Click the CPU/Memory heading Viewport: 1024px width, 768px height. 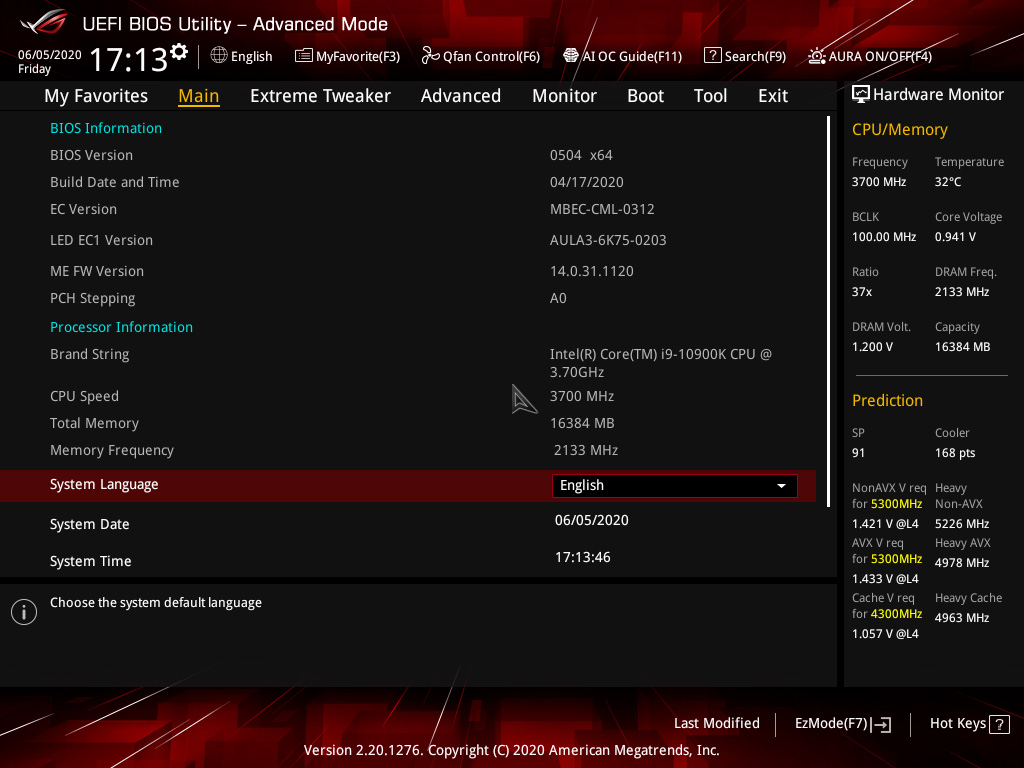coord(899,130)
